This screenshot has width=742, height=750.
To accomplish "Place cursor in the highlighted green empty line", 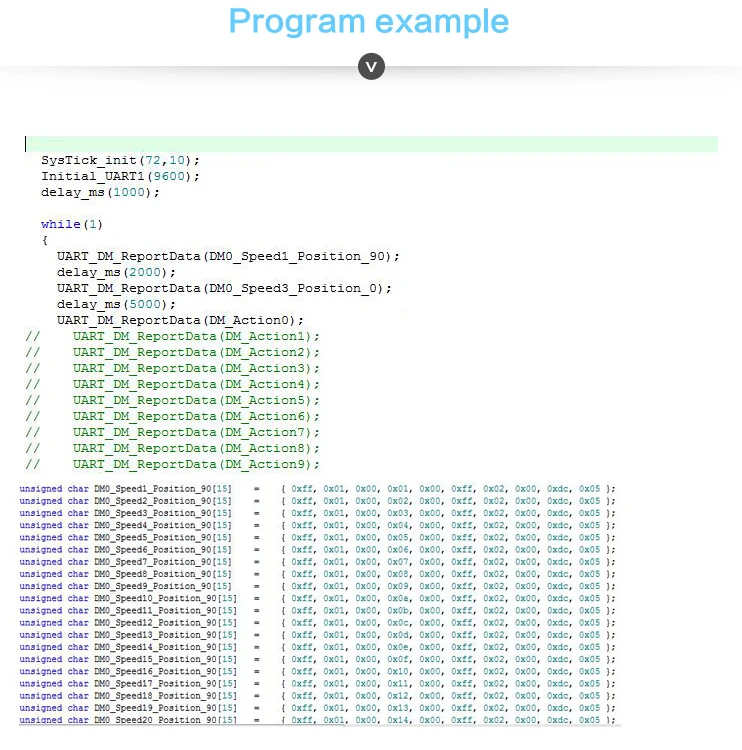I will click(371, 144).
